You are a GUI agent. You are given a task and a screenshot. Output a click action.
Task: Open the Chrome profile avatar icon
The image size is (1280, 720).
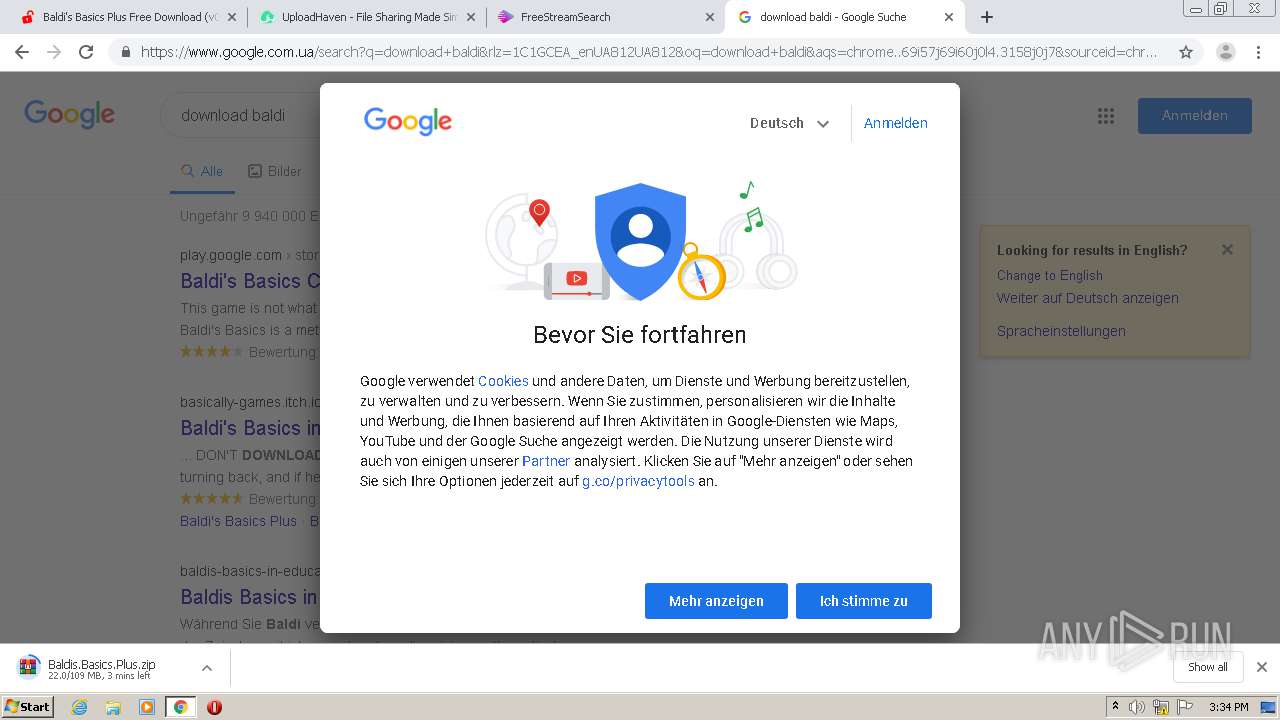(x=1225, y=52)
